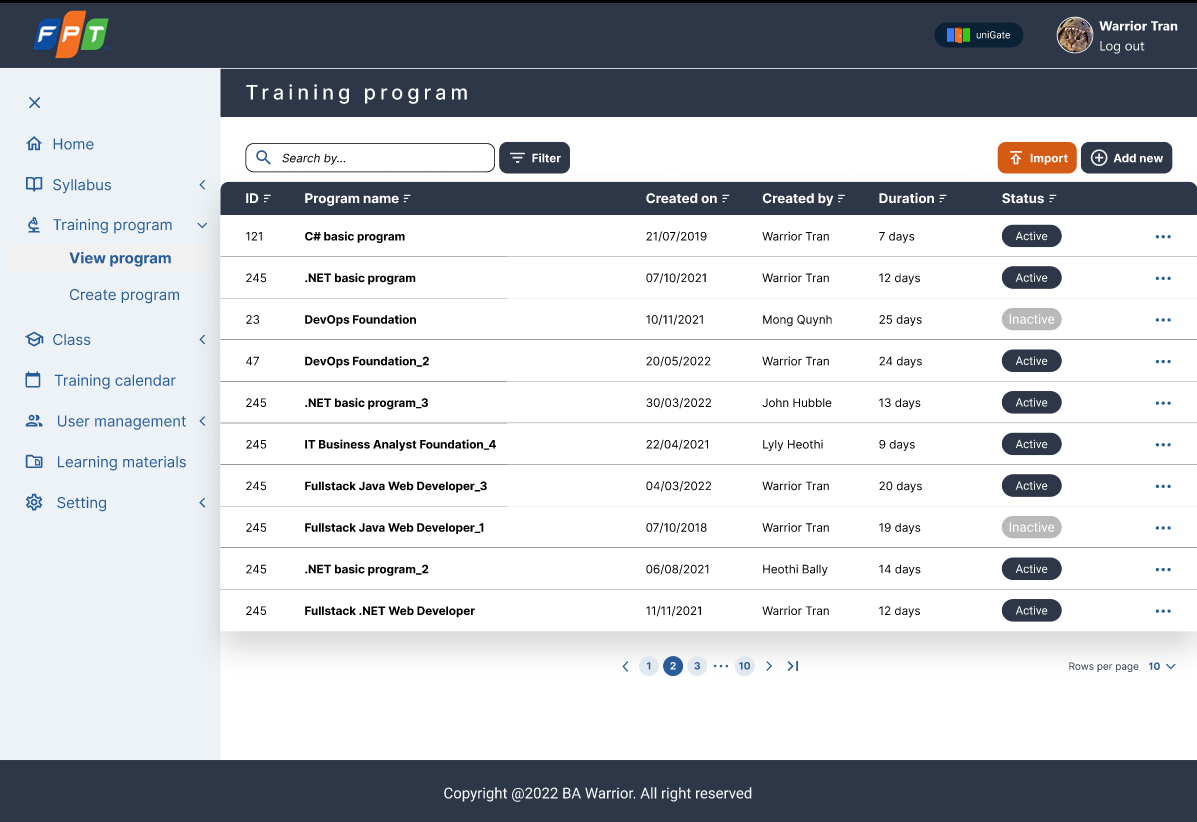Go to previous page arrow
The image size is (1197, 822).
pos(625,666)
